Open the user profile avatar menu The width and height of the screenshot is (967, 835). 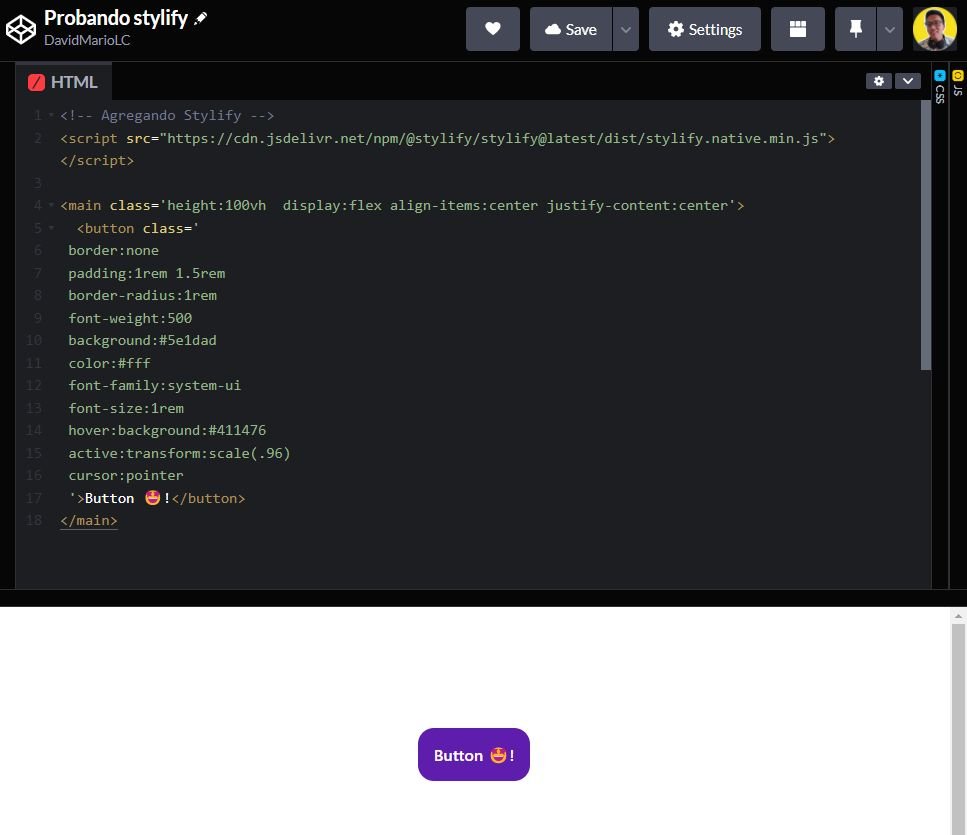[x=935, y=29]
